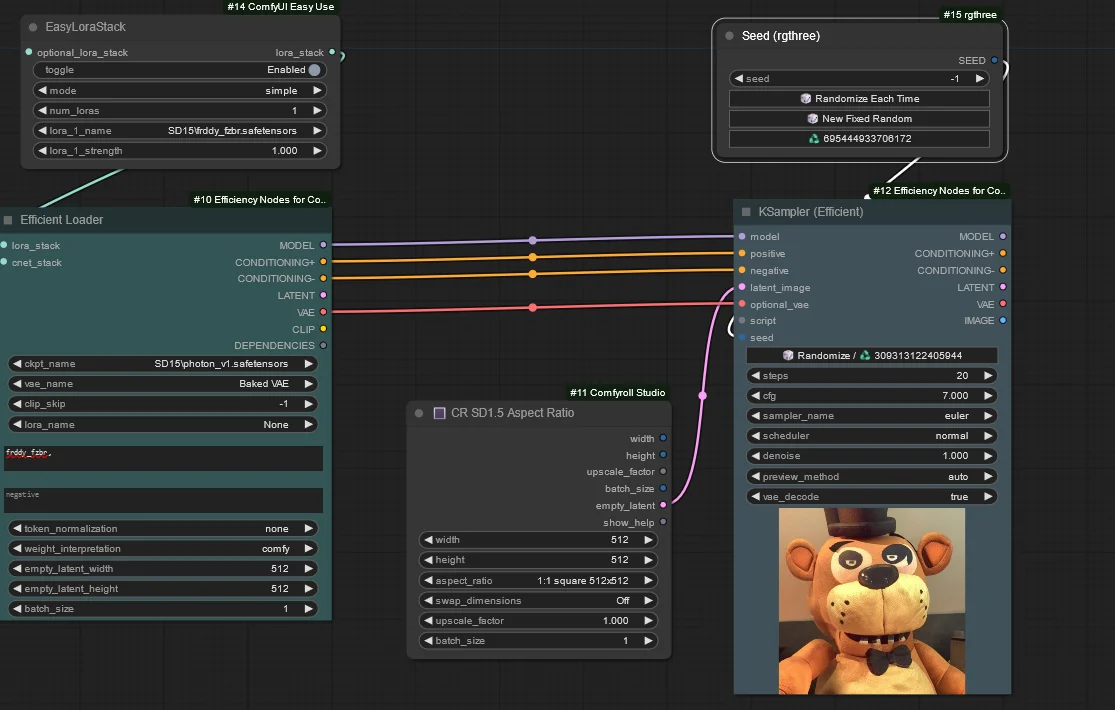1115x710 pixels.
Task: Toggle vae_decode true setting
Action: tap(872, 497)
